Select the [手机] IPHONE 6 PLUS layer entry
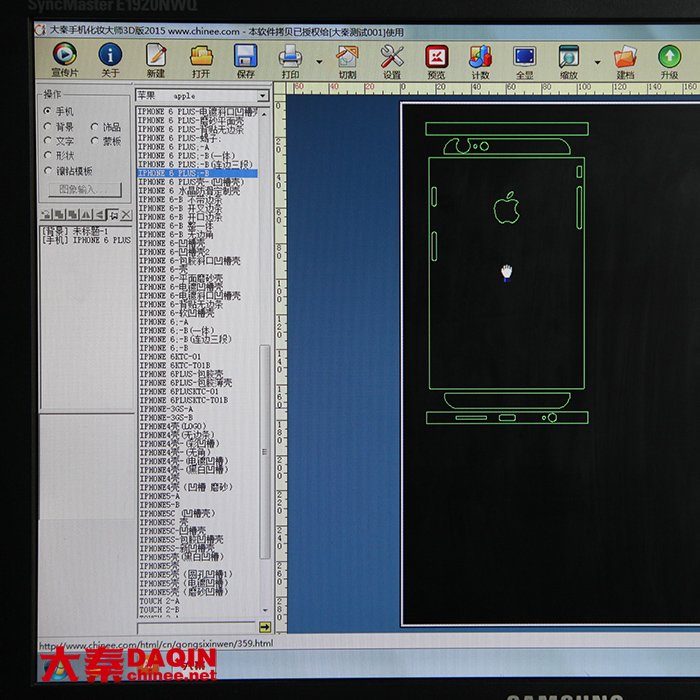Screen dimensions: 700x700 coord(86,240)
